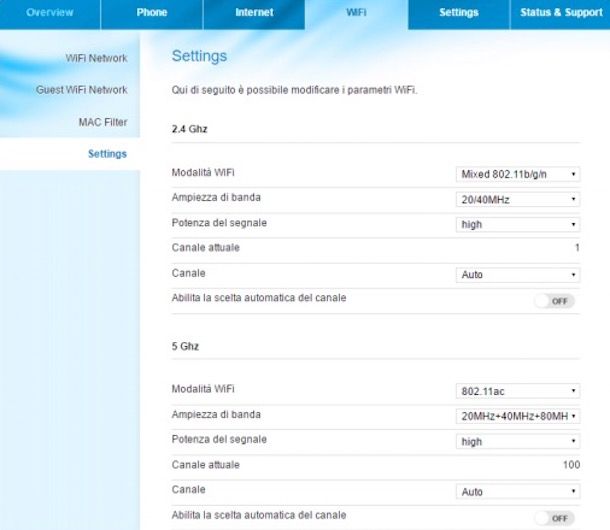Click 5 Ghz 'Abilita la scelta automatica' label

tap(259, 515)
